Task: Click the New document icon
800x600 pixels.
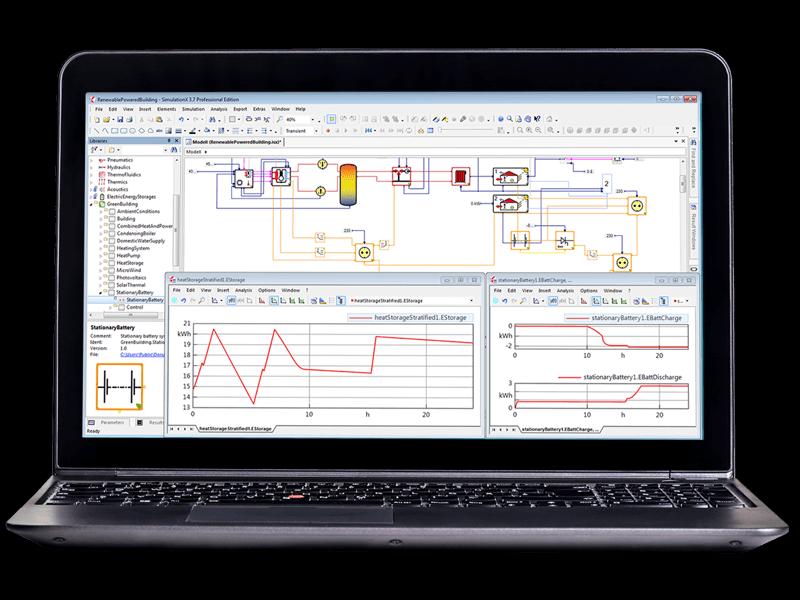Action: (97, 119)
